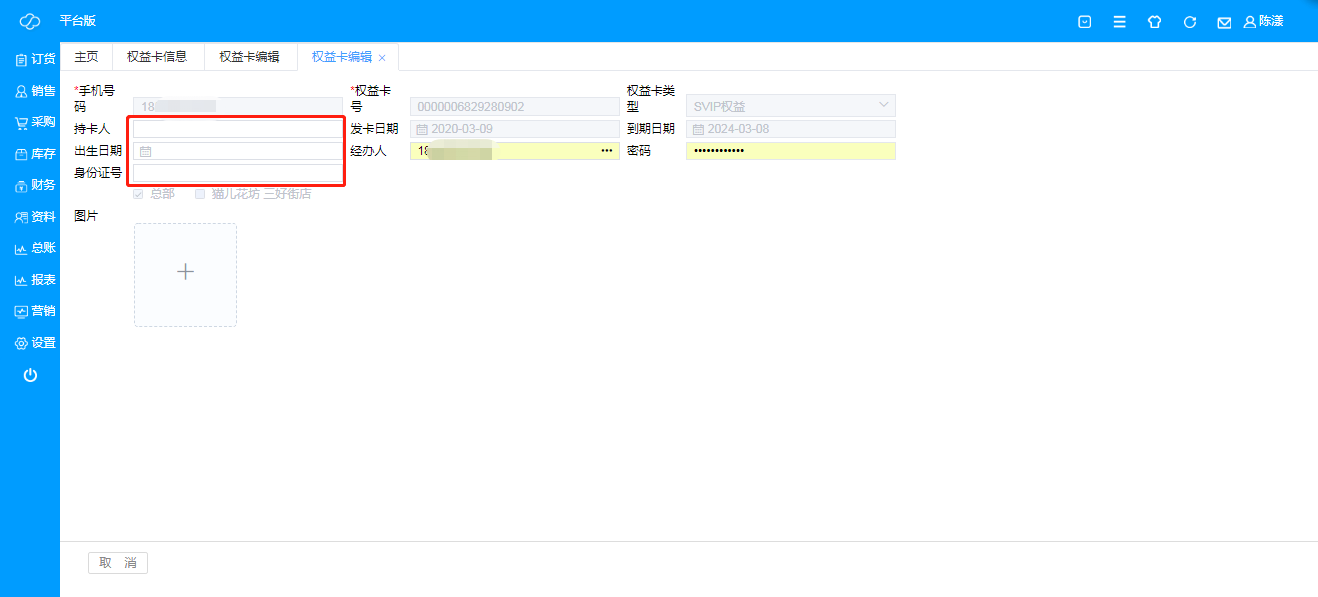Click the cloud logo icon
The height and width of the screenshot is (597, 1318).
[x=30, y=21]
